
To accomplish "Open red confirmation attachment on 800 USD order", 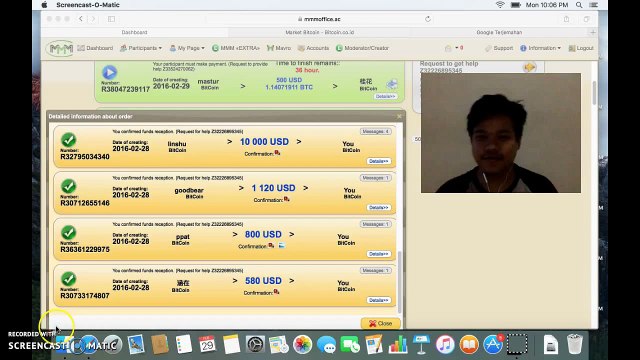I will tap(271, 246).
